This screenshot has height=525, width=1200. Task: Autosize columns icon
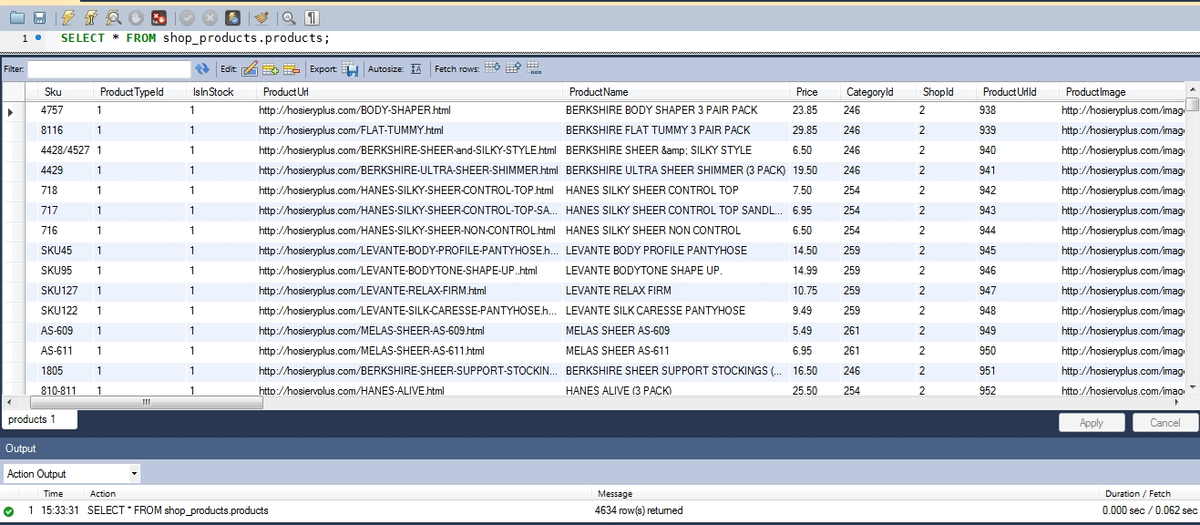[416, 69]
